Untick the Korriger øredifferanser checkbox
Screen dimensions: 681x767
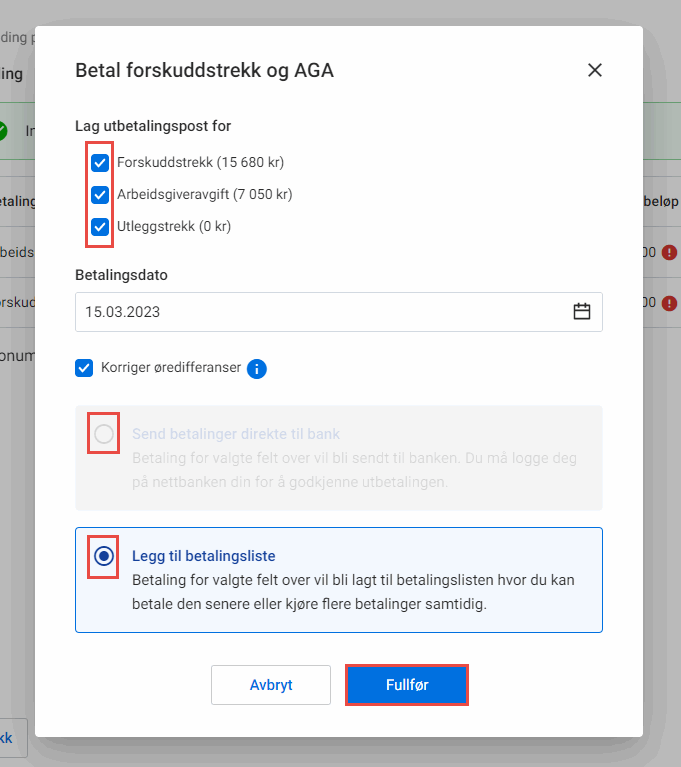point(84,368)
